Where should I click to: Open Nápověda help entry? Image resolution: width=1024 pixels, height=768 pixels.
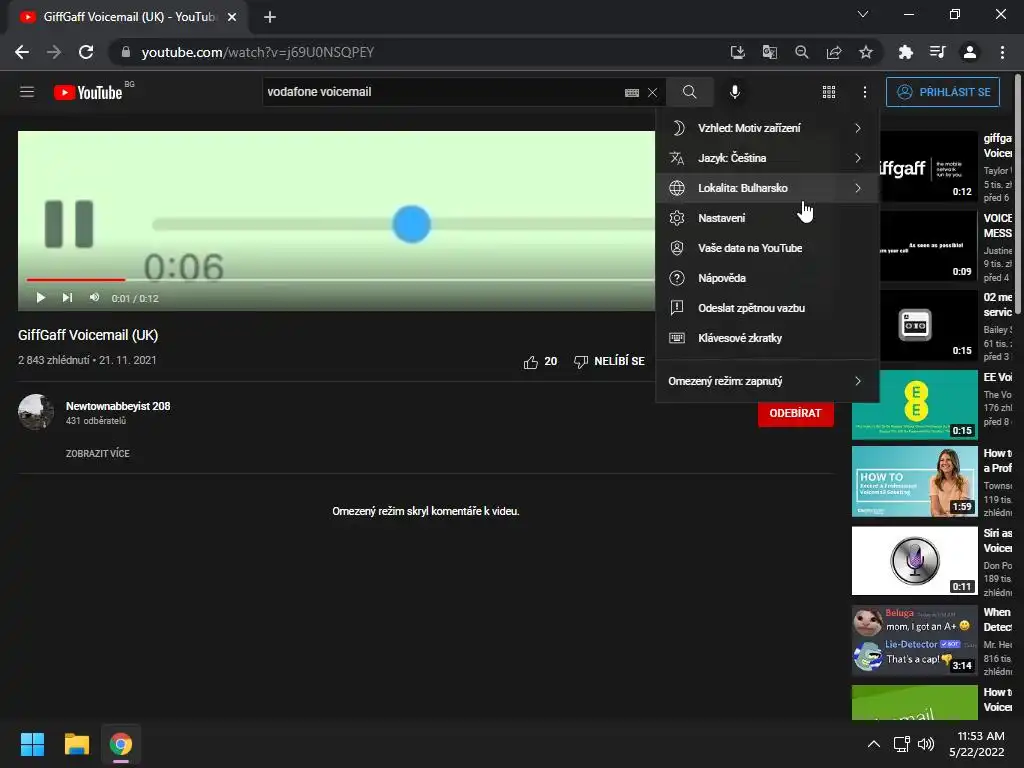point(767,278)
